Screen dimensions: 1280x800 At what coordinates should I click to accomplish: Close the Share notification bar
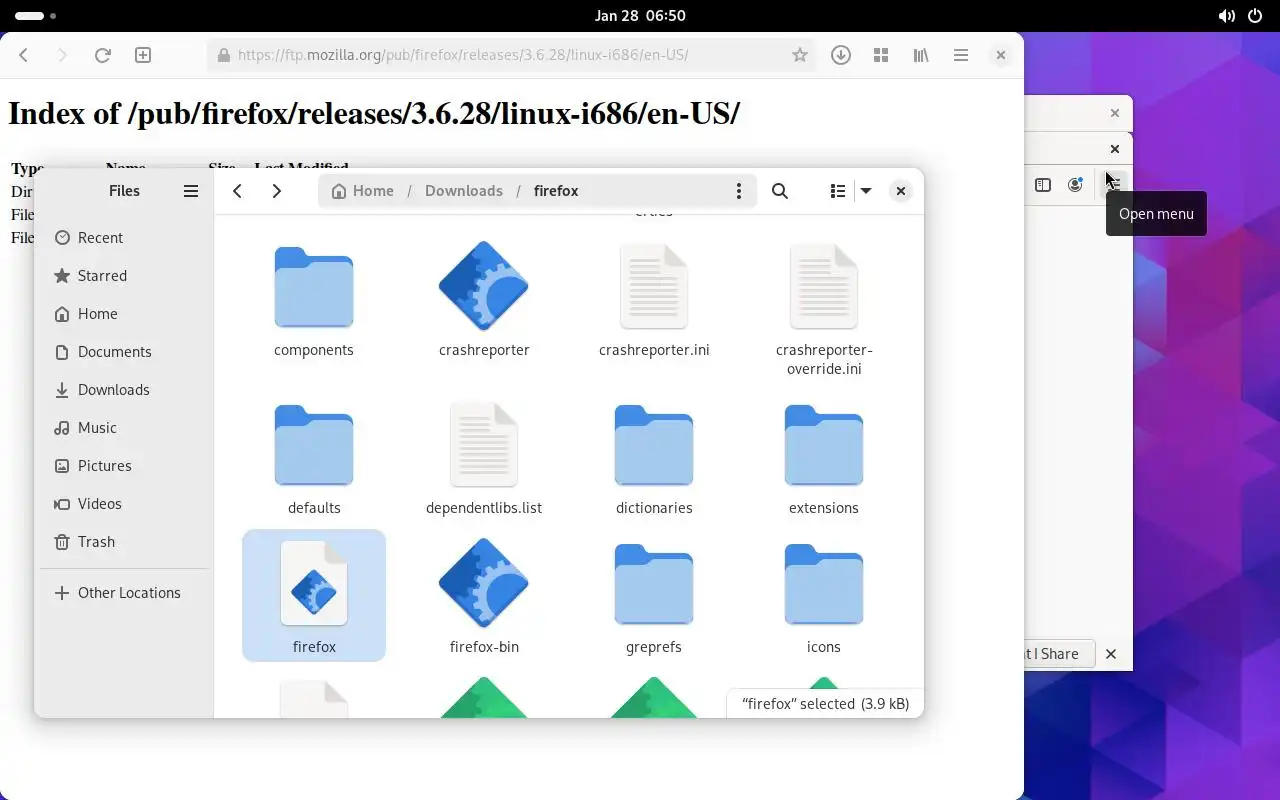pos(1111,654)
